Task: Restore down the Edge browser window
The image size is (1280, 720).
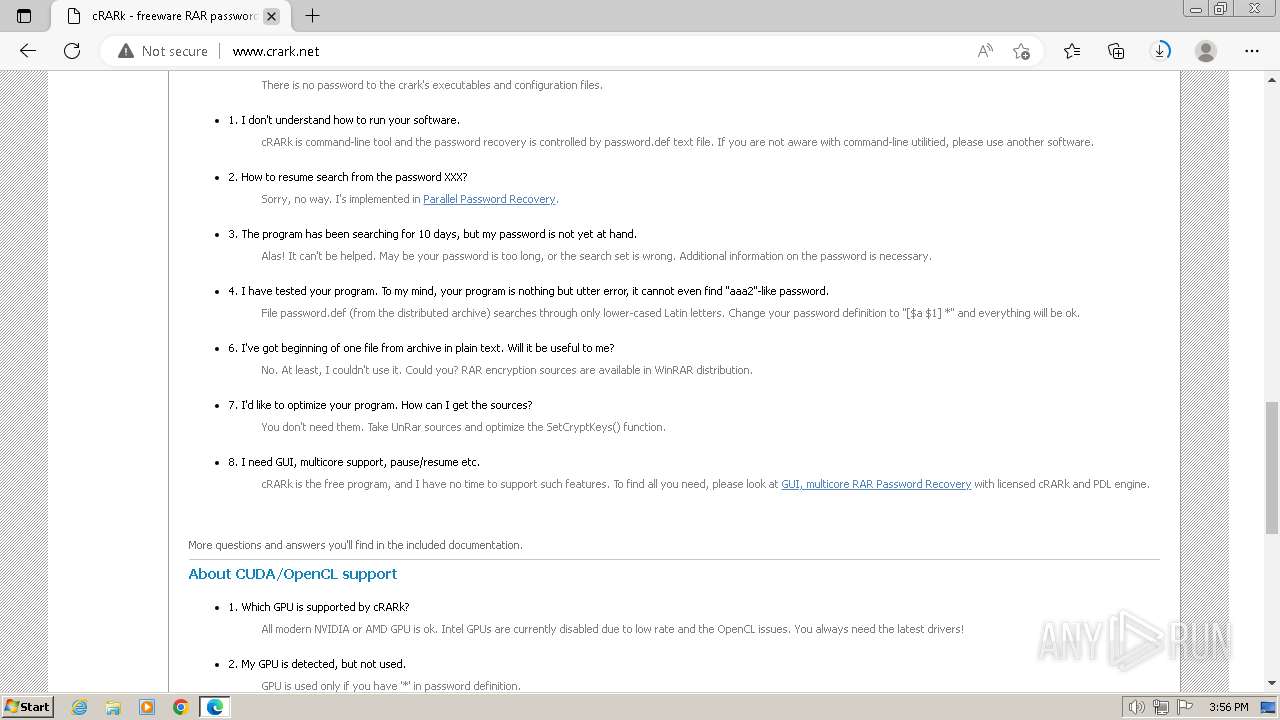Action: [x=1220, y=9]
